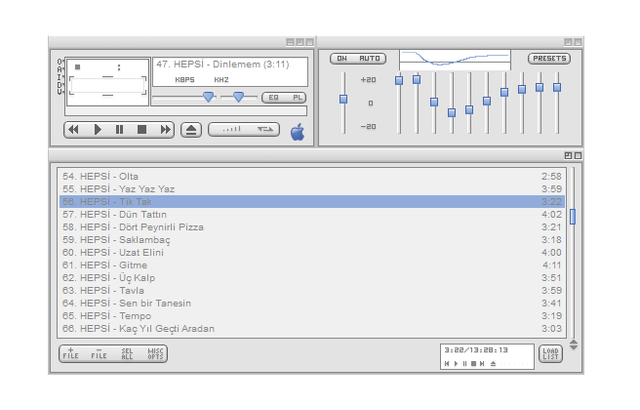
Task: Open a file using the main eject button
Action: point(191,130)
